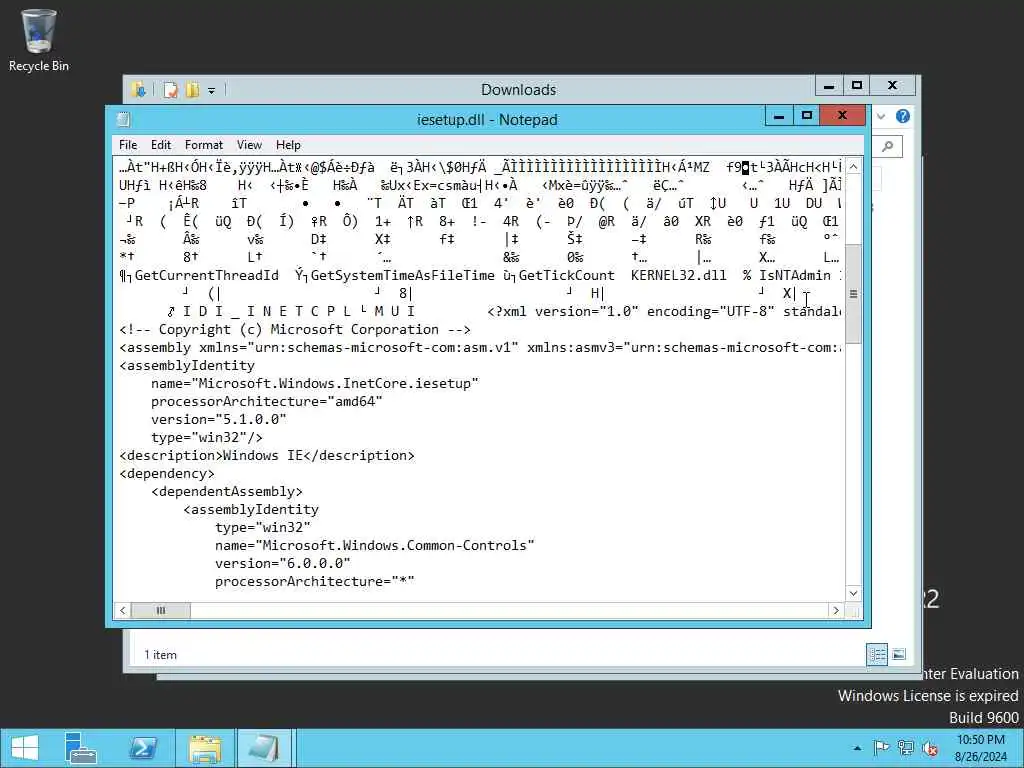Screen dimensions: 1024x768
Task: Expand the Downloads quick access toolbar dropdown
Action: pos(212,91)
